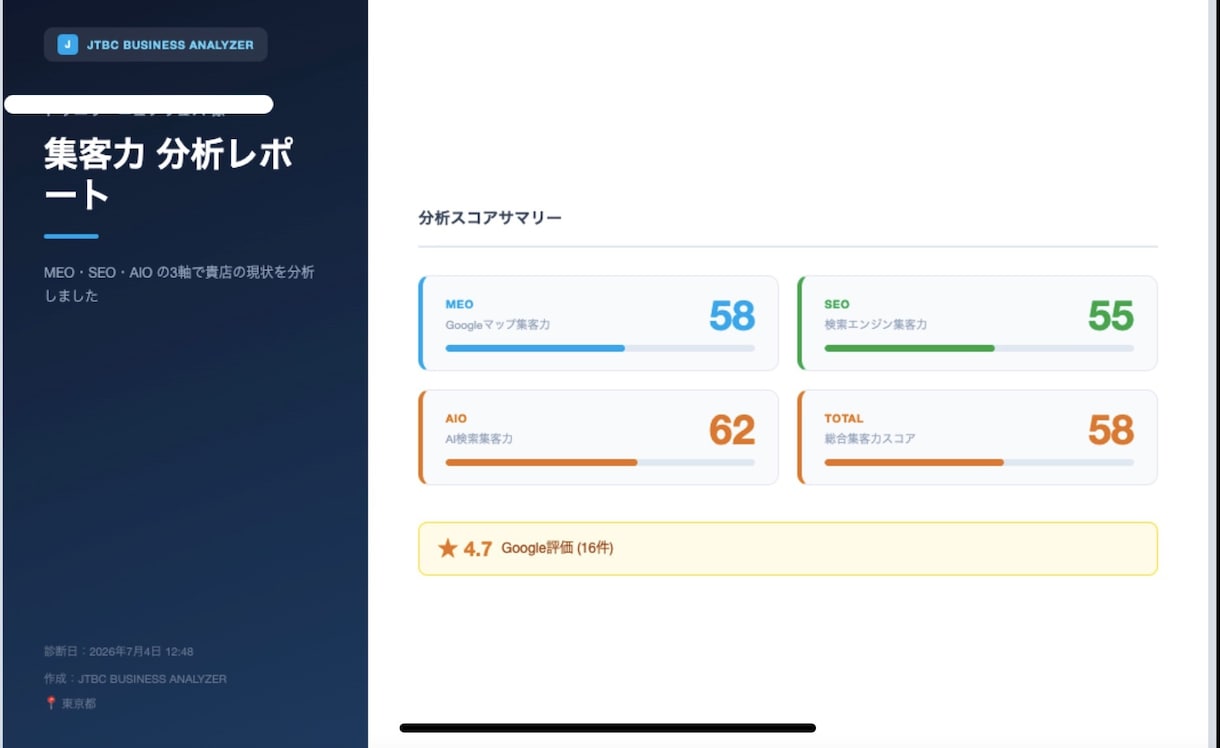This screenshot has width=1220, height=748.
Task: Click the Google評価 (16件) text
Action: coord(557,548)
